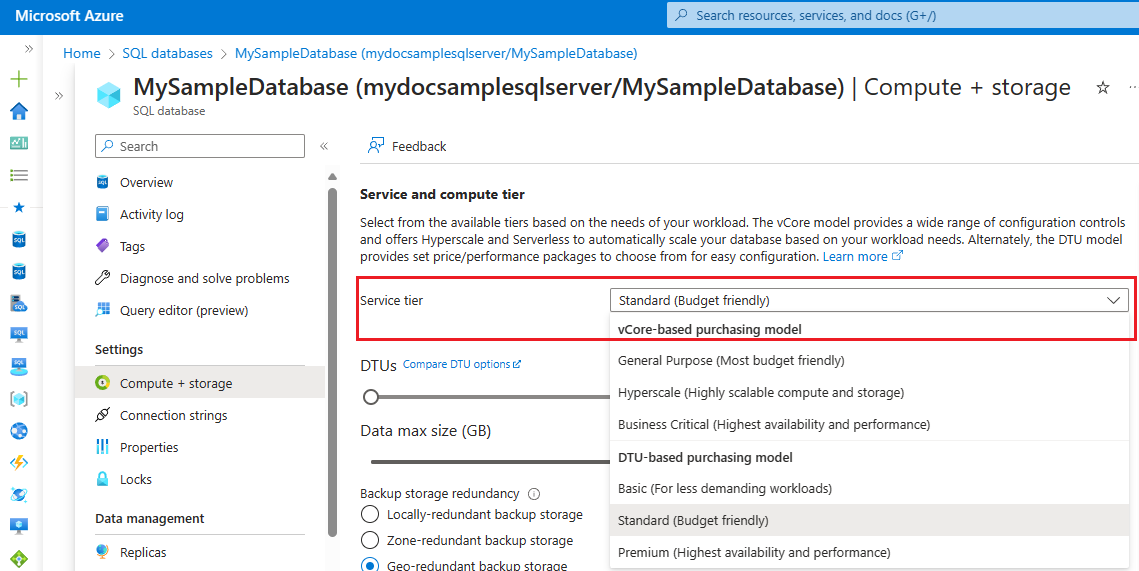Viewport: 1139px width, 571px height.
Task: Click the Query editor grid icon
Action: [102, 310]
